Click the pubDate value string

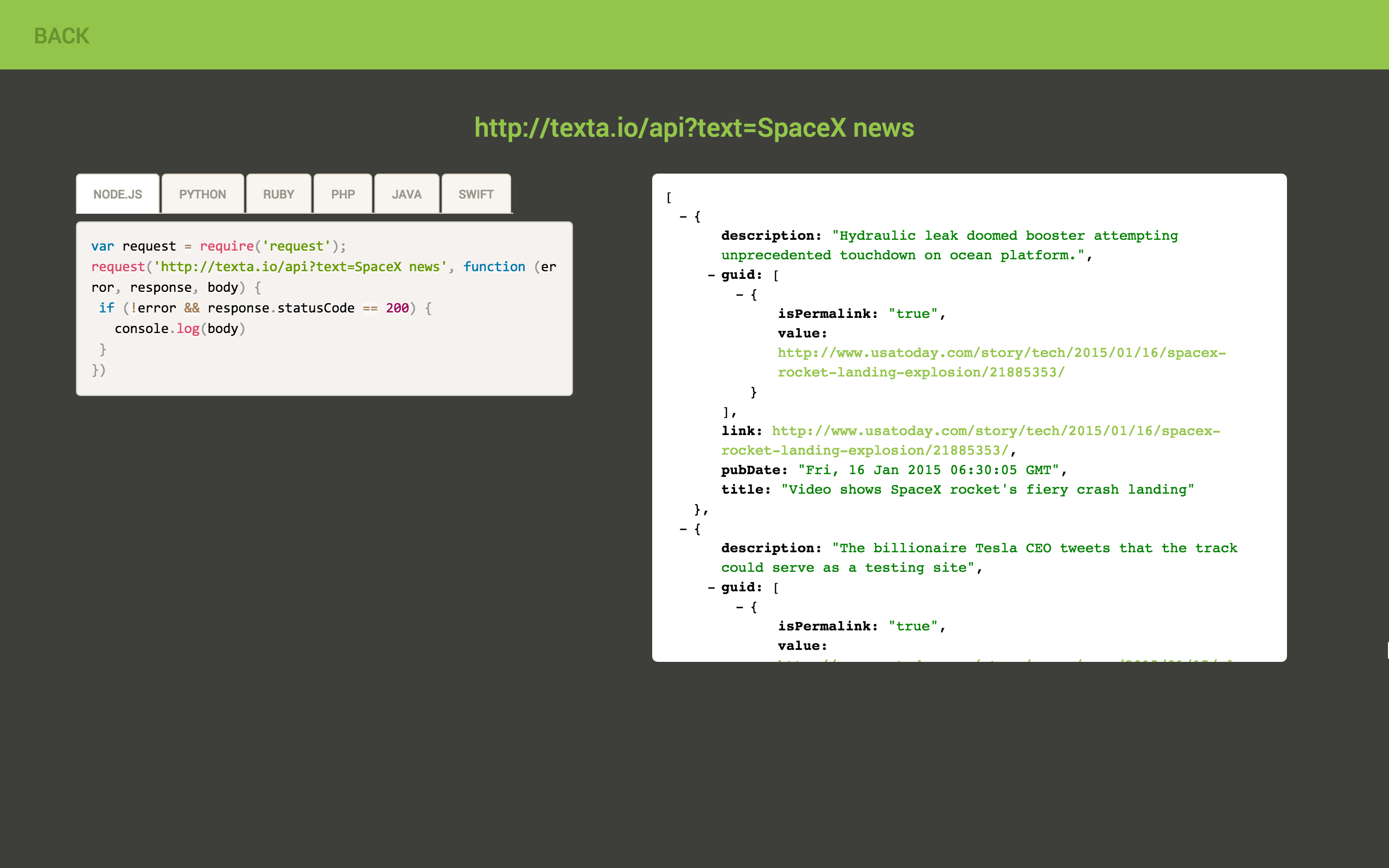pyautogui.click(x=927, y=470)
